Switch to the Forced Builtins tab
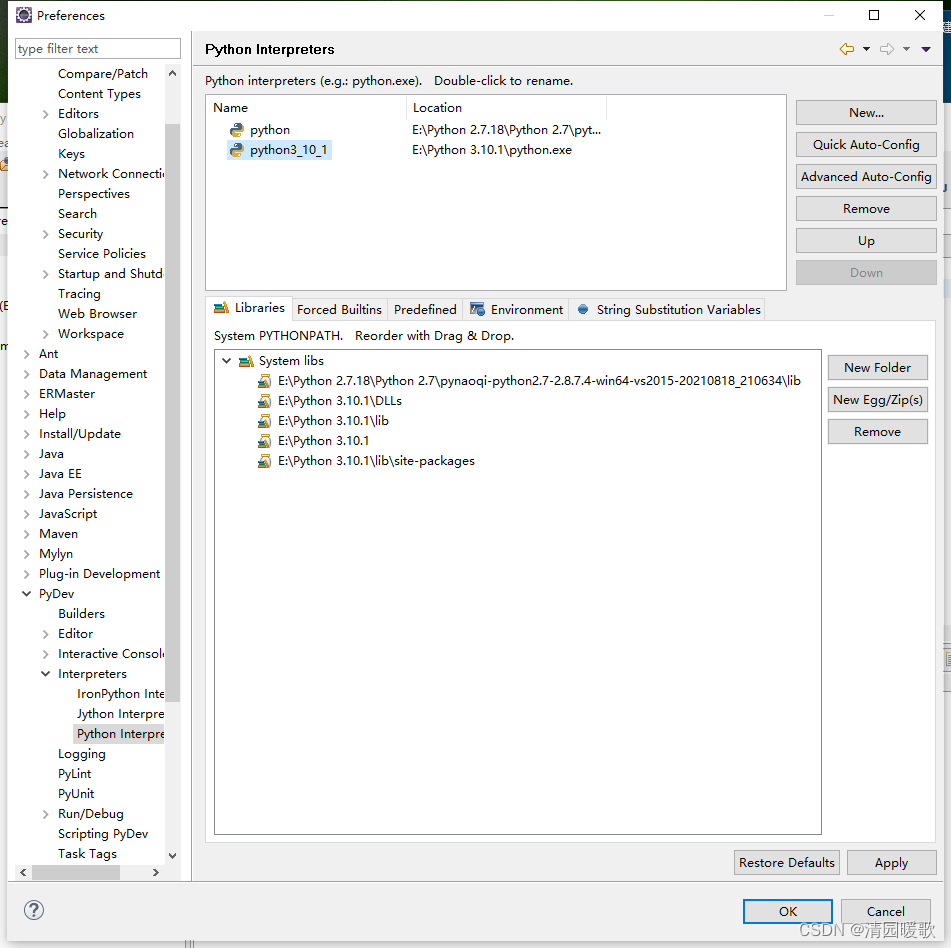Screen dimensions: 951x948 click(x=339, y=309)
